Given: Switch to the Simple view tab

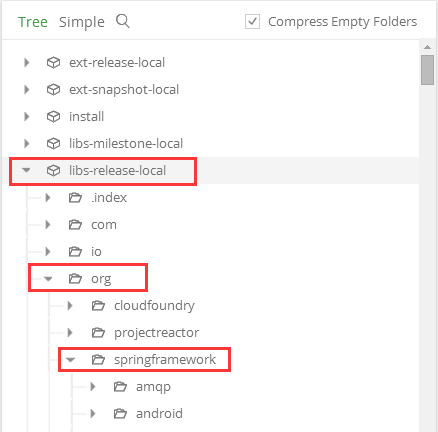Looking at the screenshot, I should (82, 22).
